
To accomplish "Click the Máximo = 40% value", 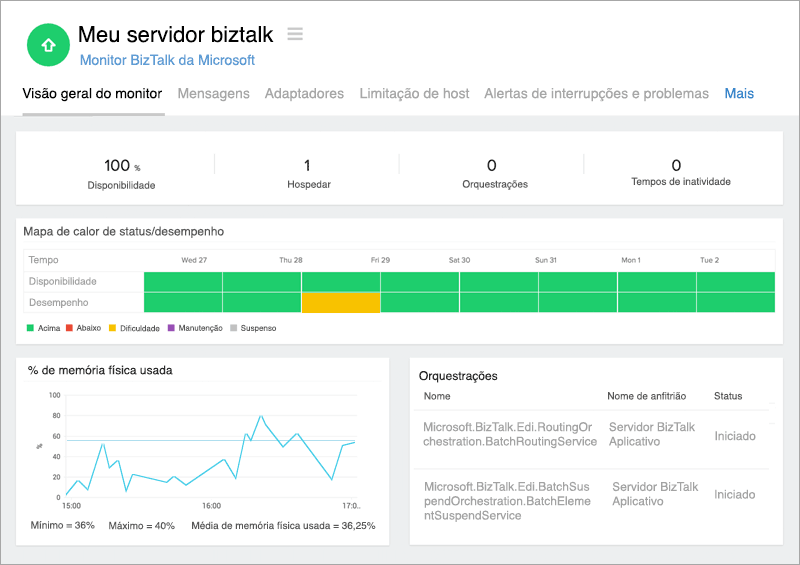I will click(x=141, y=525).
